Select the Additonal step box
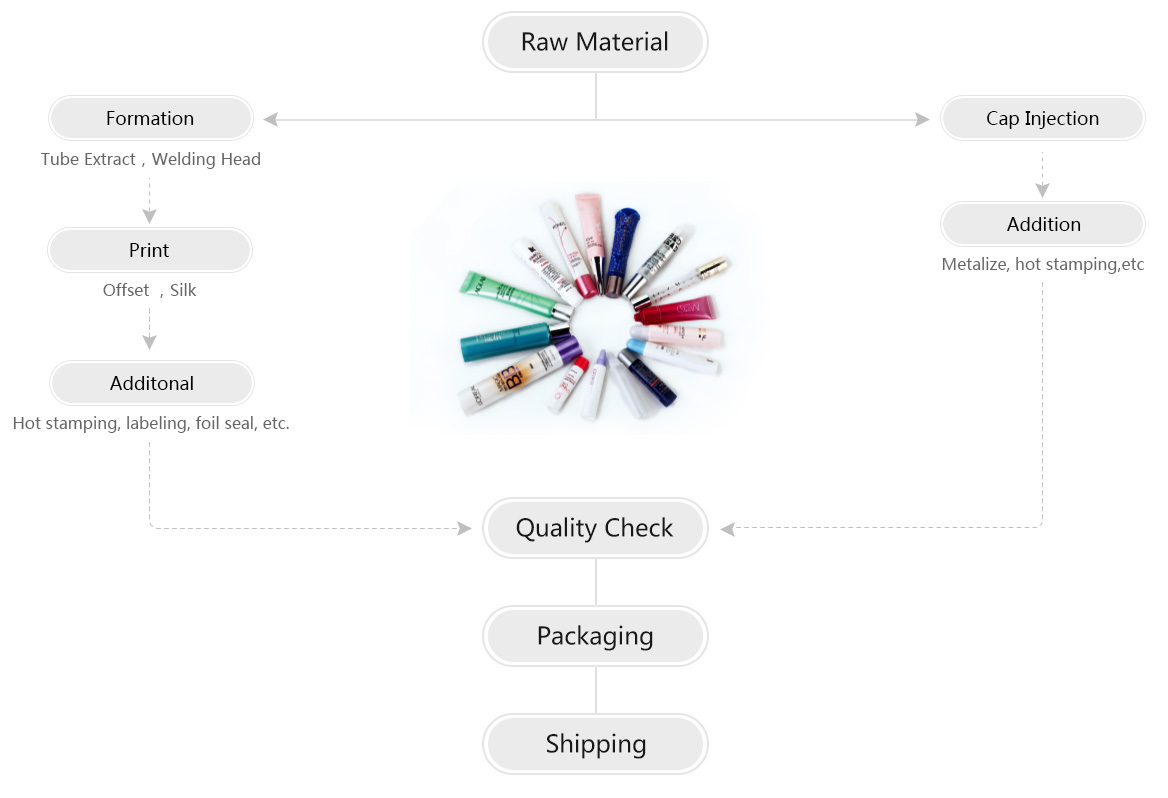 coord(152,384)
